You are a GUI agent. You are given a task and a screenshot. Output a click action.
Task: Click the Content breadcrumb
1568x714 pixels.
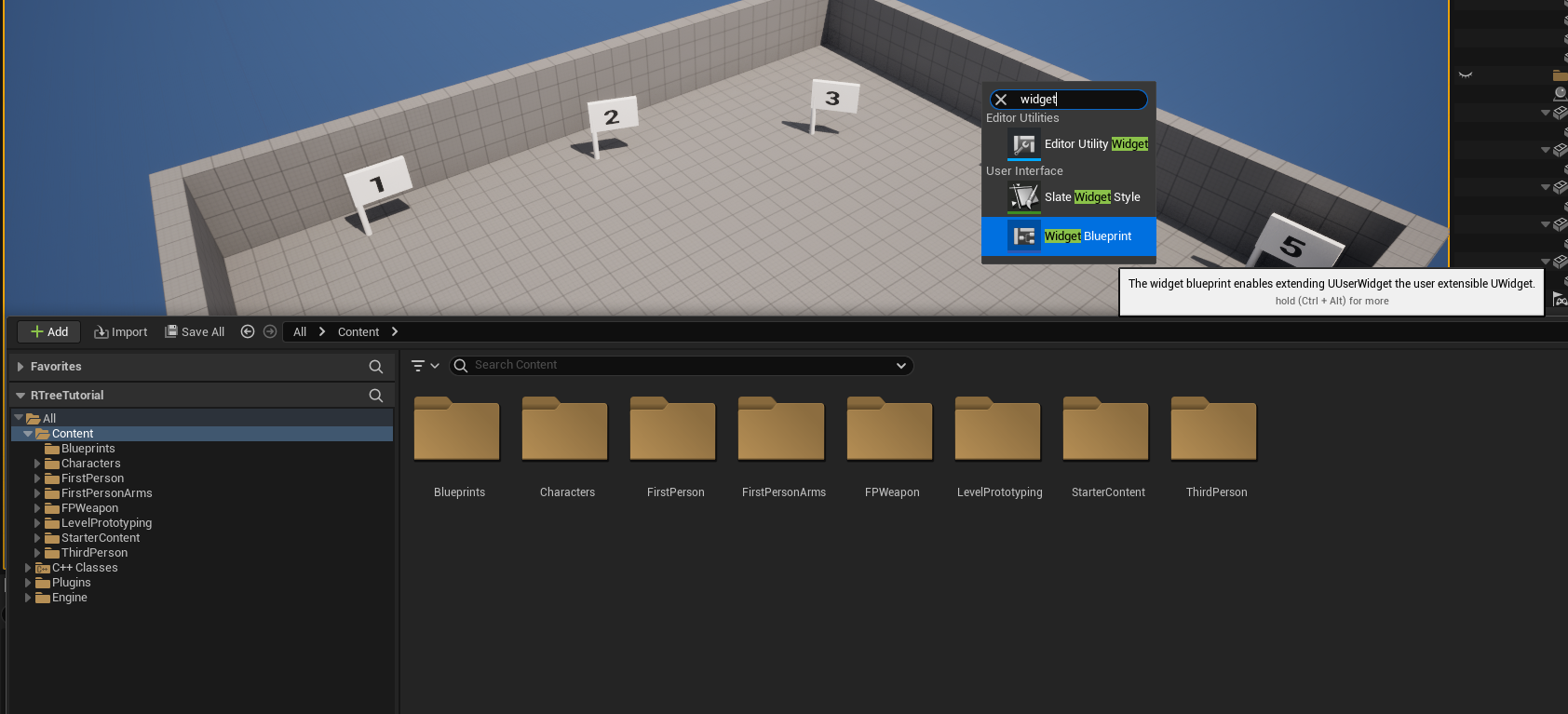[x=358, y=331]
